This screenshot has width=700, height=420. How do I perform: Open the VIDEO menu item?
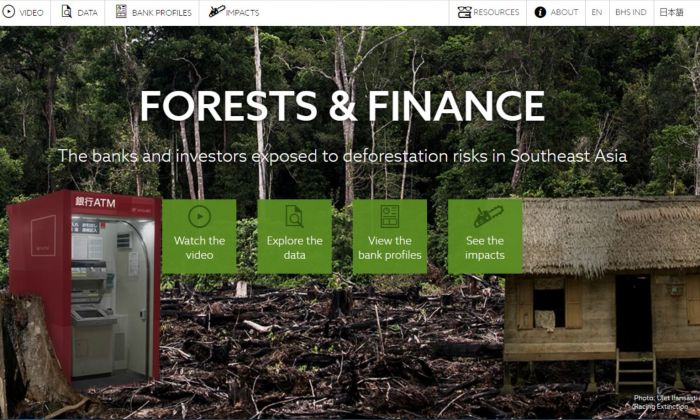click(x=25, y=12)
